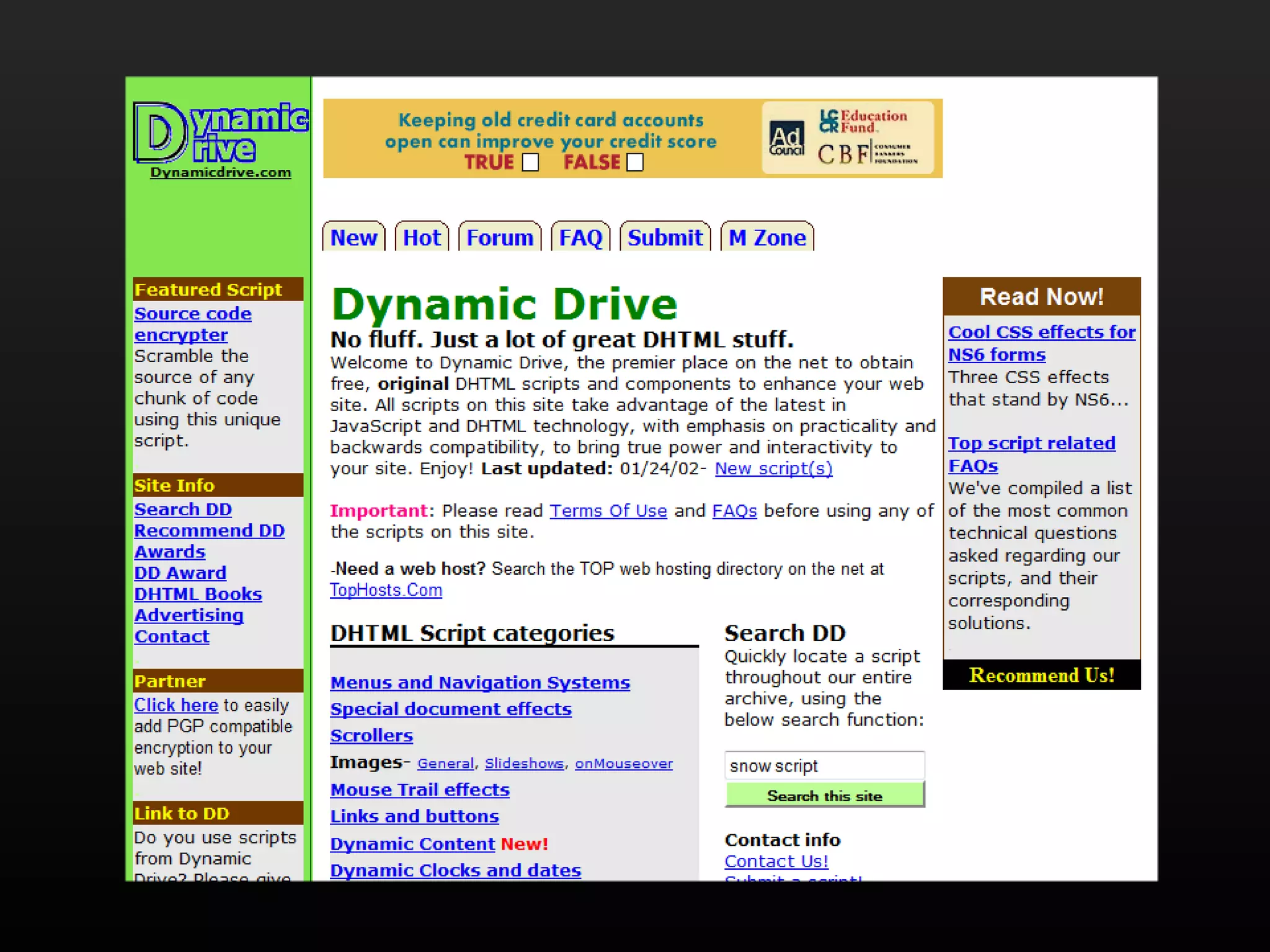Check the TRUE box in the banner

[530, 162]
